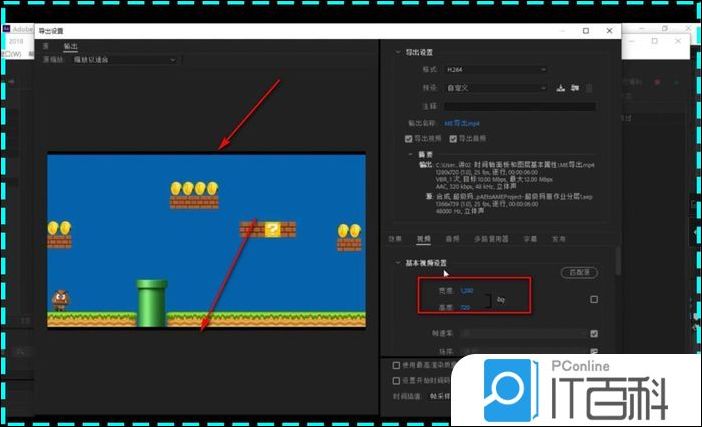The image size is (702, 427).
Task: Toggle the 导出视频 checkbox
Action: pyautogui.click(x=408, y=139)
